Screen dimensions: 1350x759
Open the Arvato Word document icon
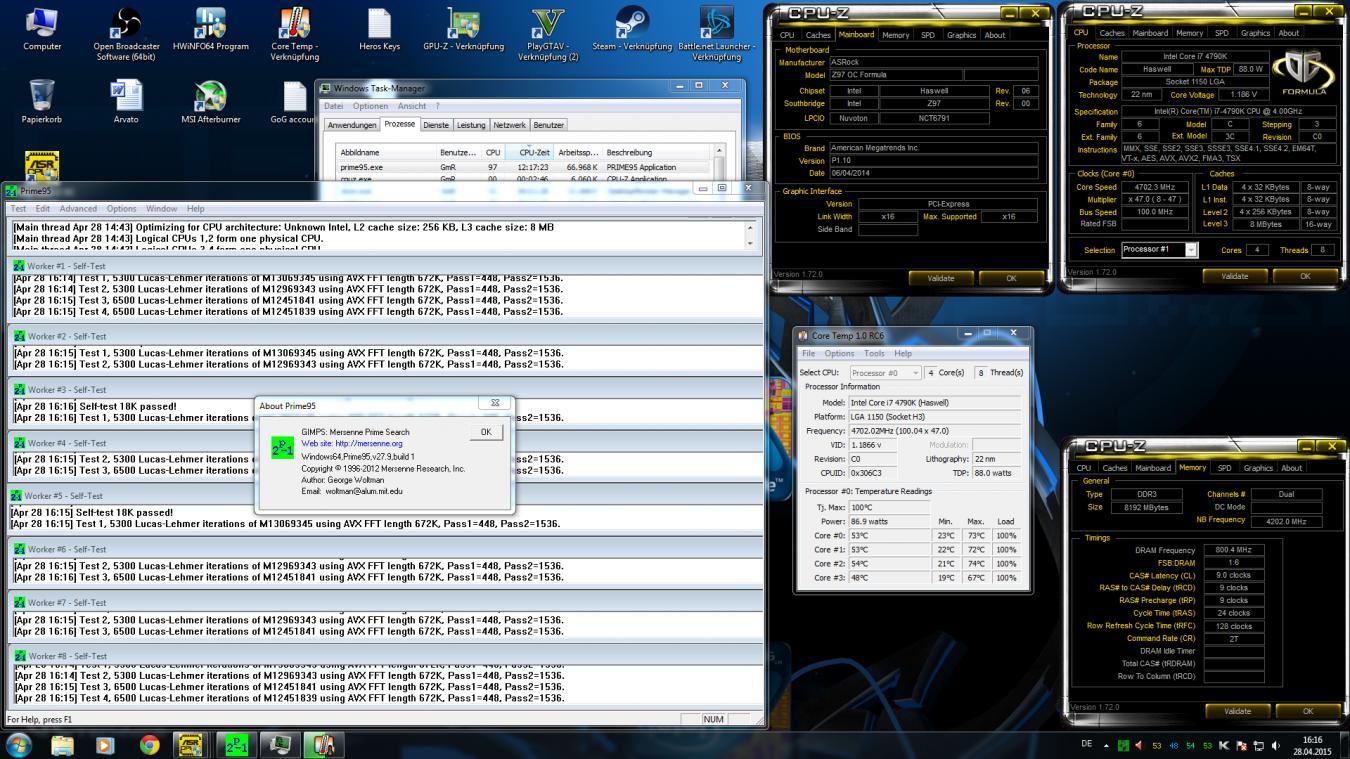click(x=126, y=102)
